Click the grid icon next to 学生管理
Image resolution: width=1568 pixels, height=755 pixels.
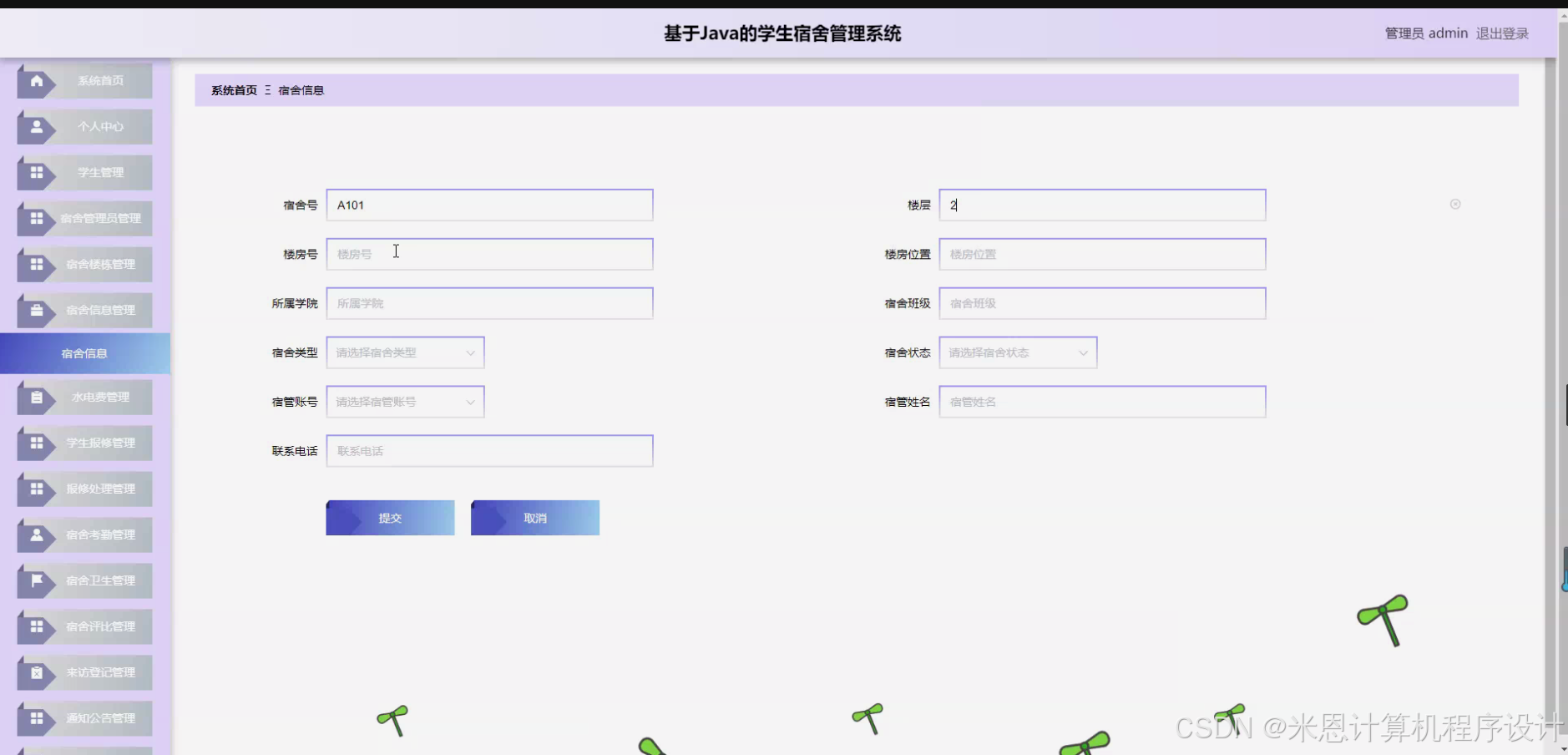36,173
